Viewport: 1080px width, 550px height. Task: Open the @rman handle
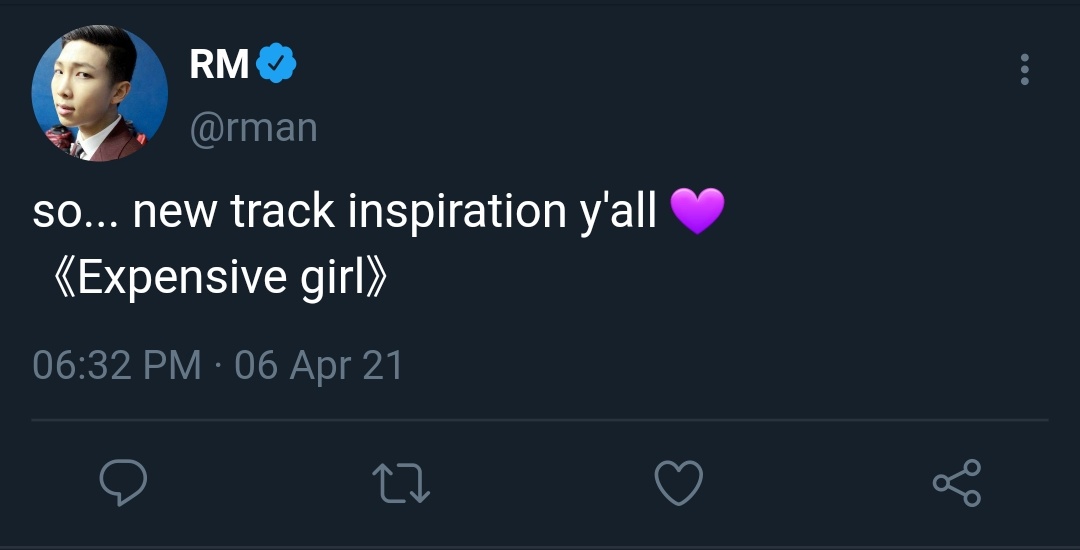click(x=253, y=128)
